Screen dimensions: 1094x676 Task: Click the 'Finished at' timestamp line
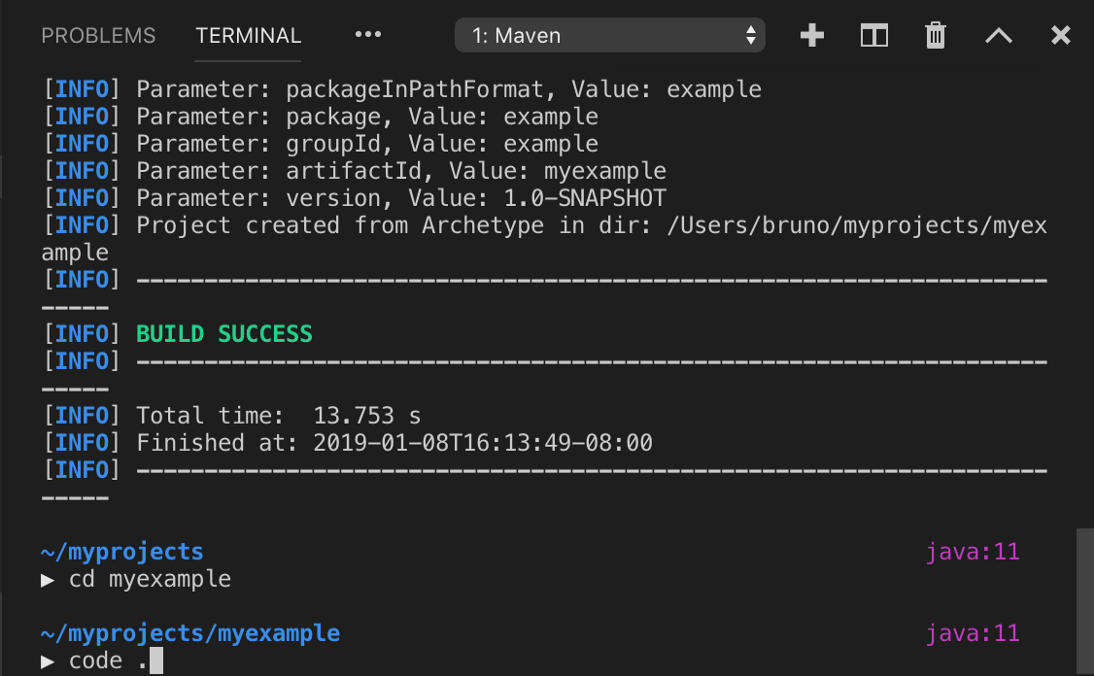coord(394,443)
